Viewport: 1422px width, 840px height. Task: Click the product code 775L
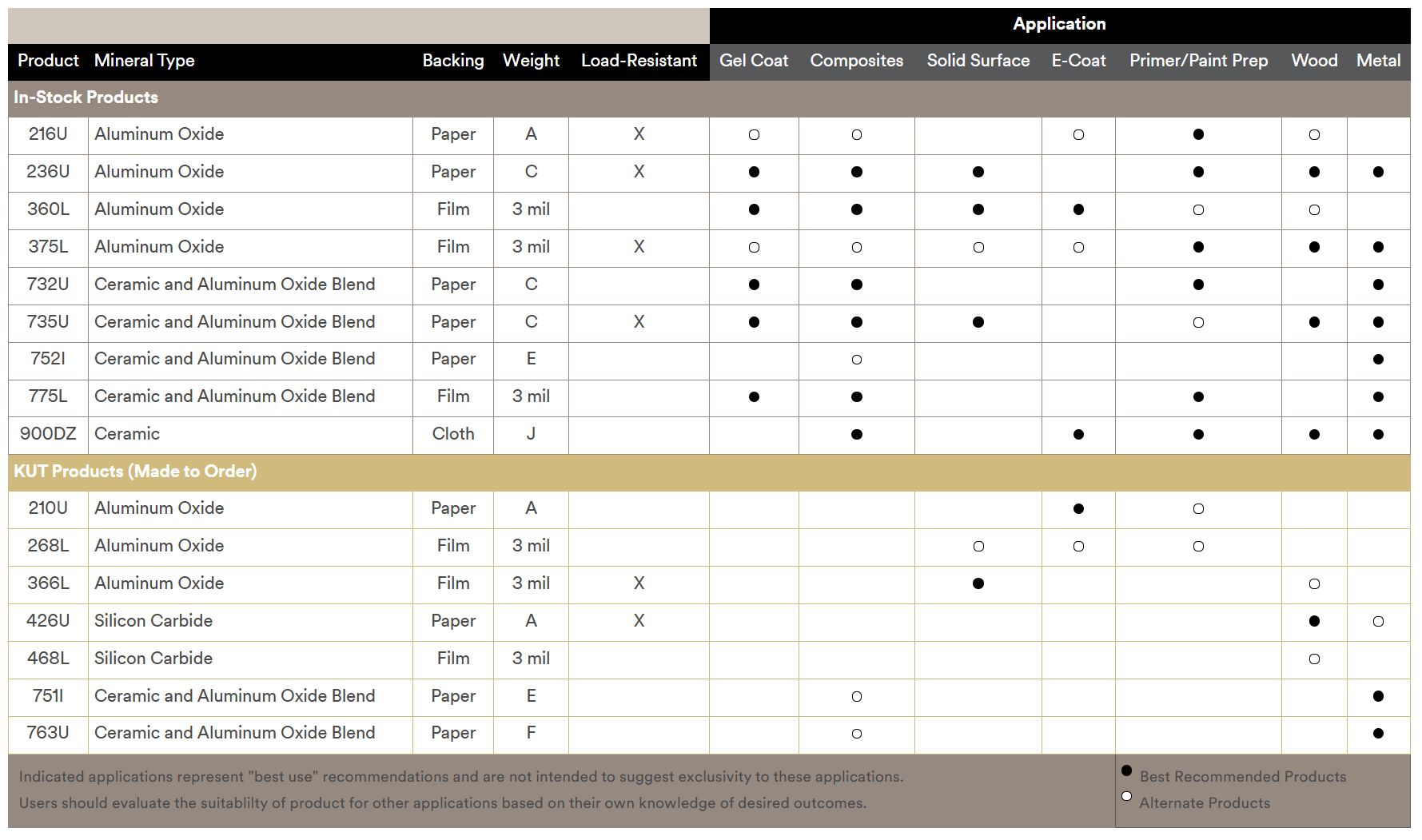48,396
